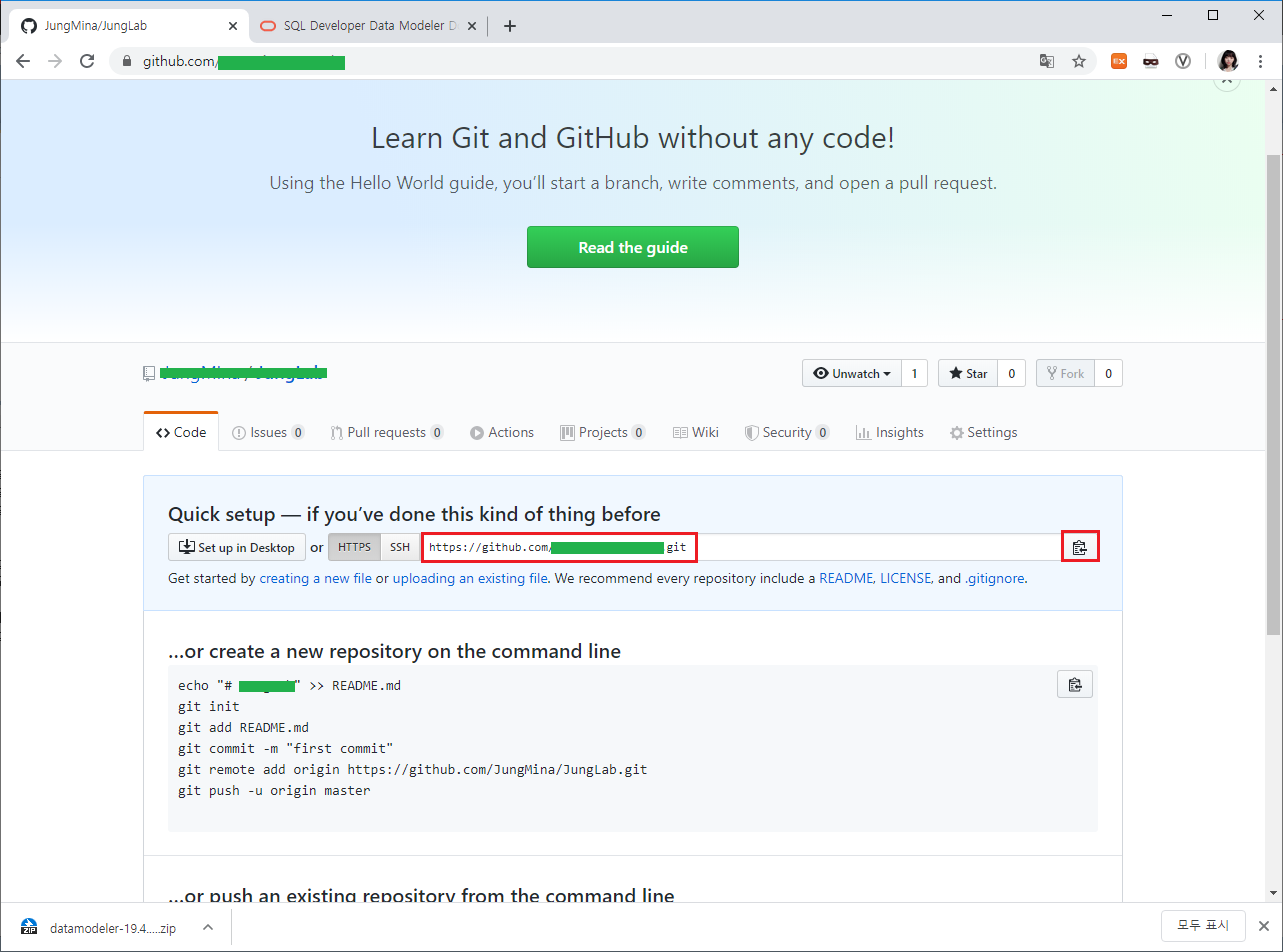
Task: Open the Unwatch dropdown
Action: 851,373
